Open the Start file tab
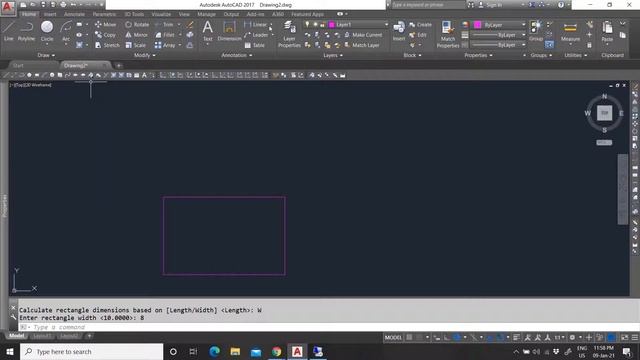 click(18, 65)
